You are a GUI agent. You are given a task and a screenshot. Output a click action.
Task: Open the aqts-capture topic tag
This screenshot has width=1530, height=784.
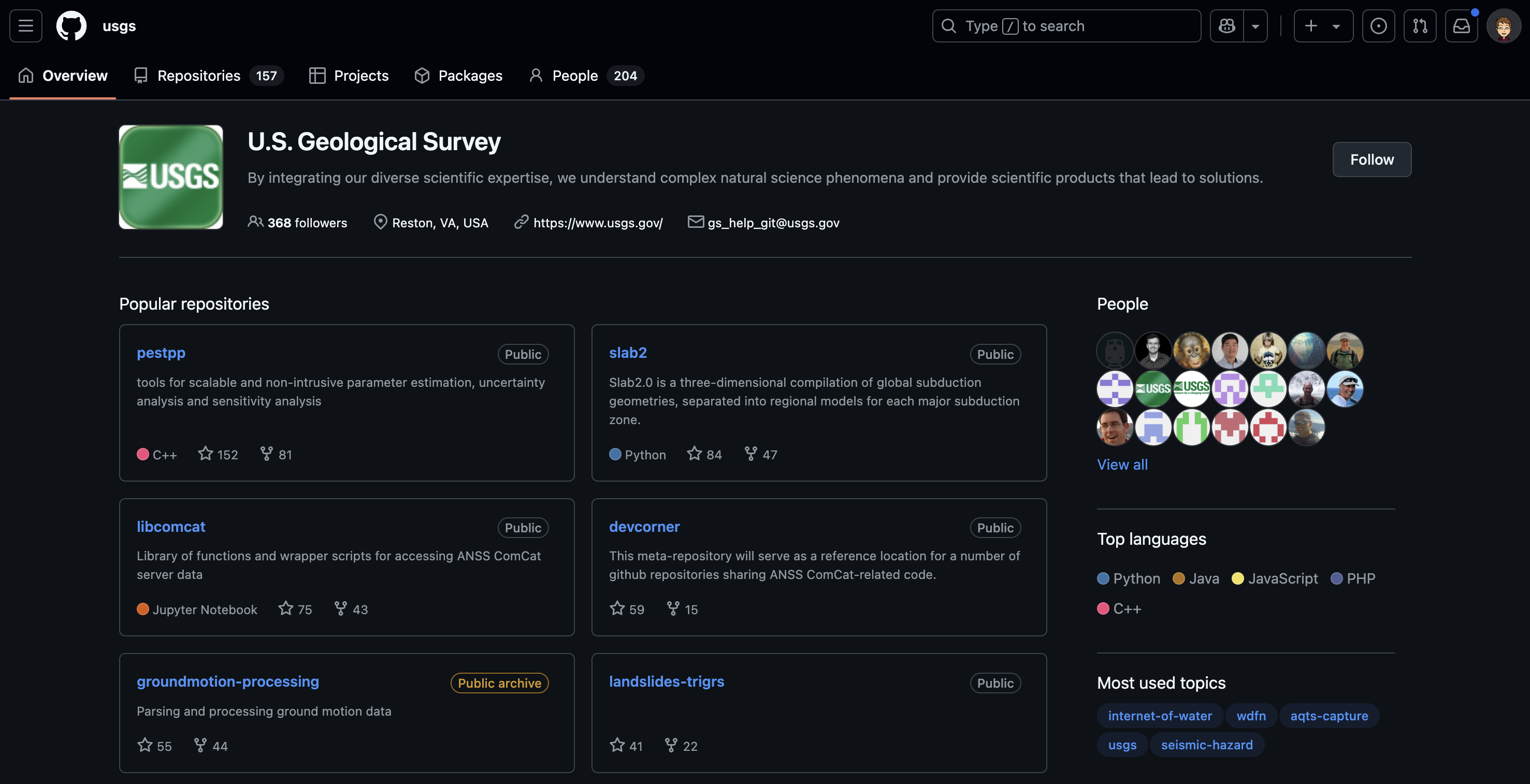pyautogui.click(x=1329, y=716)
